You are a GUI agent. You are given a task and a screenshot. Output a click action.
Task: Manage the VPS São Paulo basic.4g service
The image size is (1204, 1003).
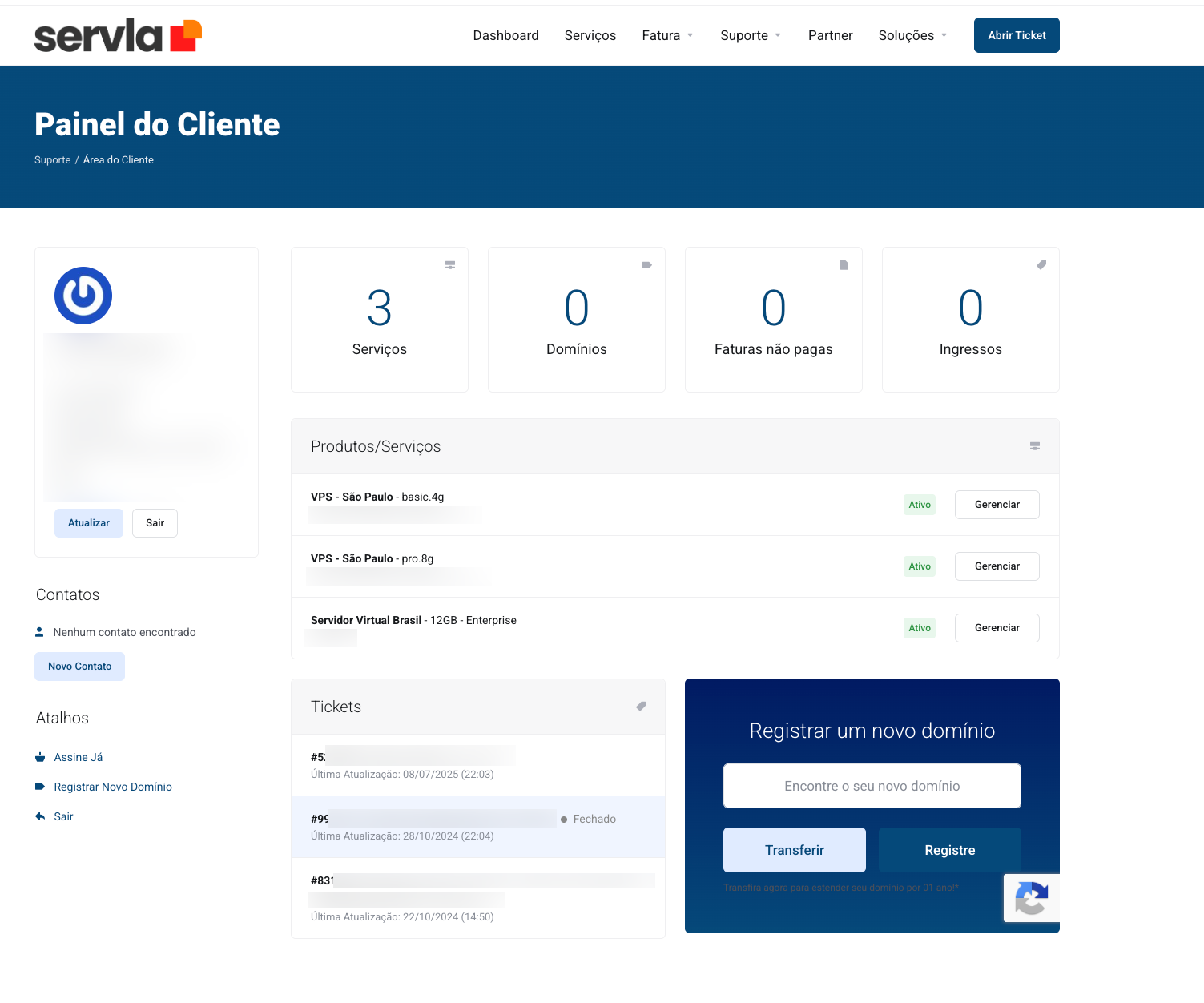997,505
